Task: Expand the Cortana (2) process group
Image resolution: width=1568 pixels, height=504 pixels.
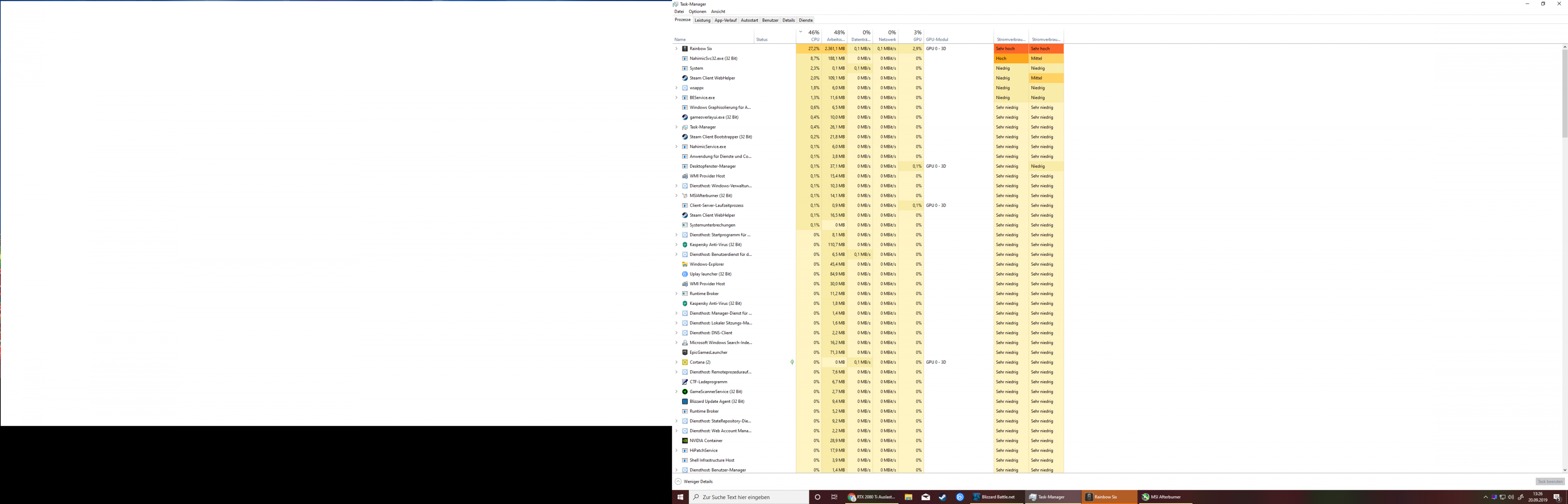Action: click(x=676, y=362)
